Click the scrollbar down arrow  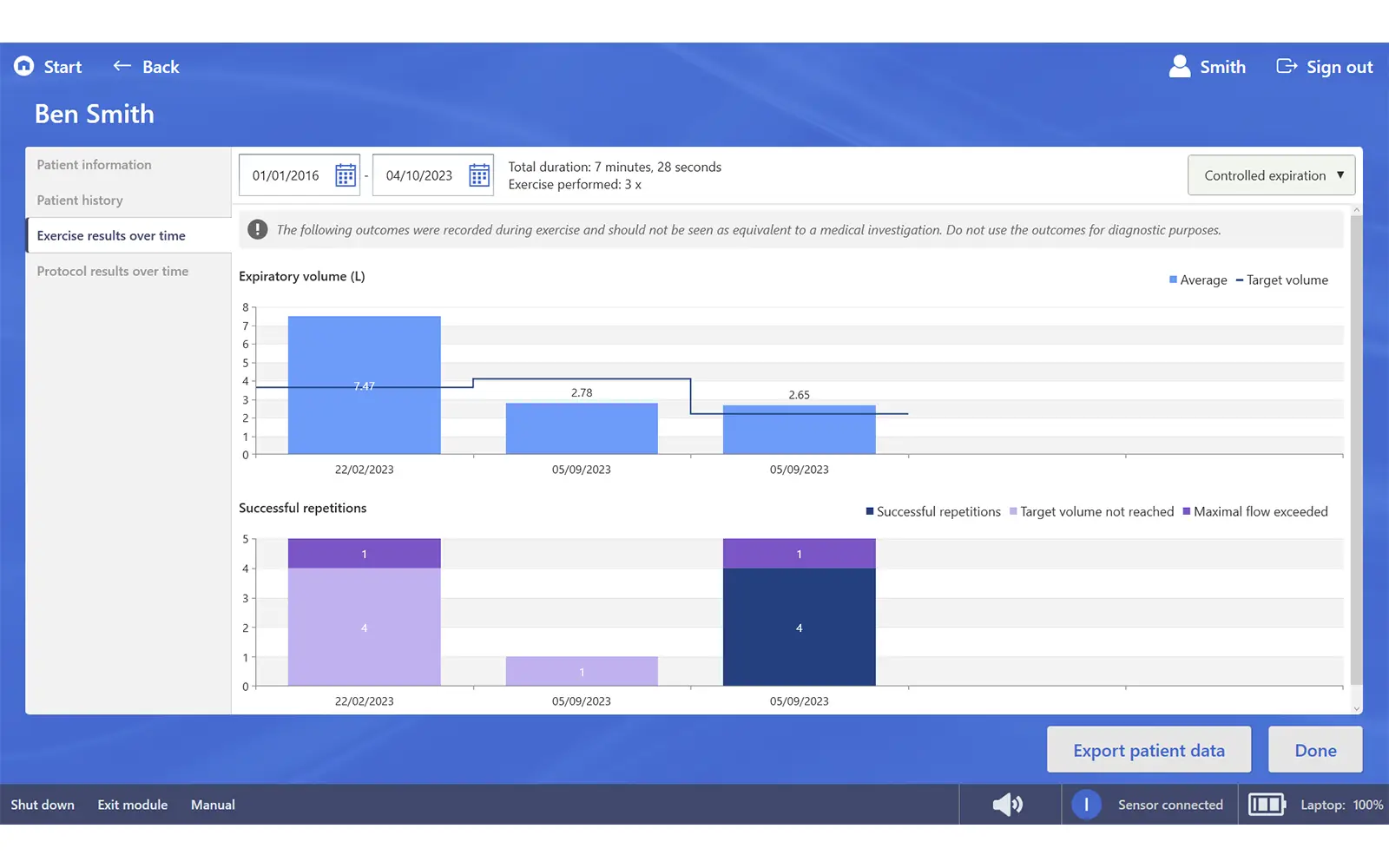[1357, 709]
